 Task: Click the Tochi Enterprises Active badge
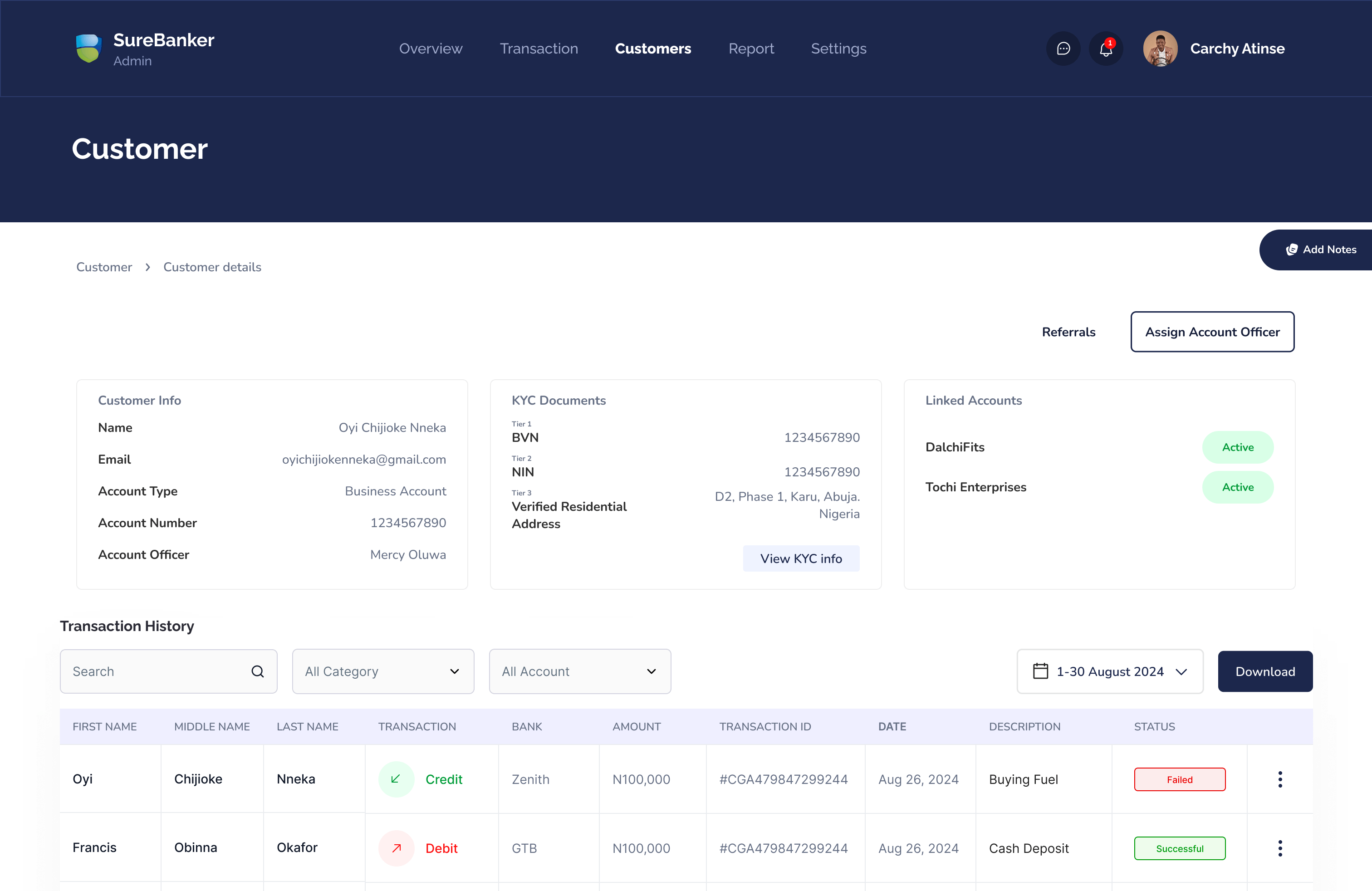coord(1238,487)
